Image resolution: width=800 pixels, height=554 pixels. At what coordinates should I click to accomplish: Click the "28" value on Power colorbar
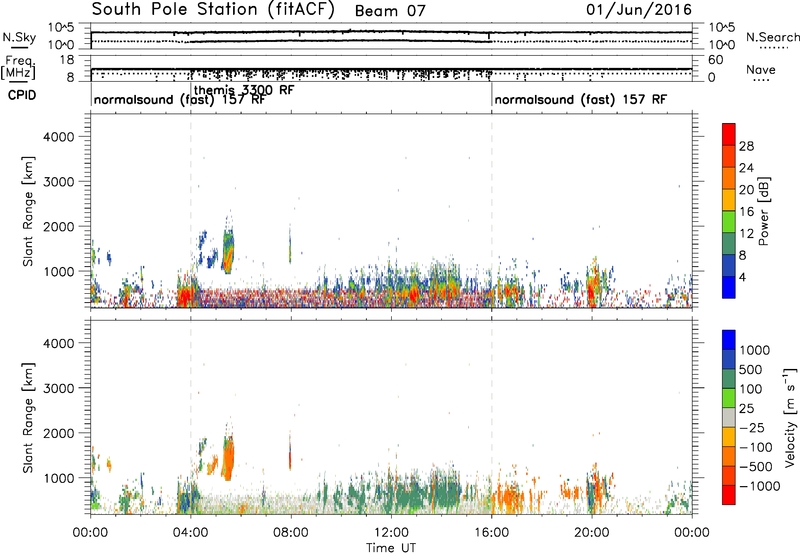pyautogui.click(x=746, y=146)
